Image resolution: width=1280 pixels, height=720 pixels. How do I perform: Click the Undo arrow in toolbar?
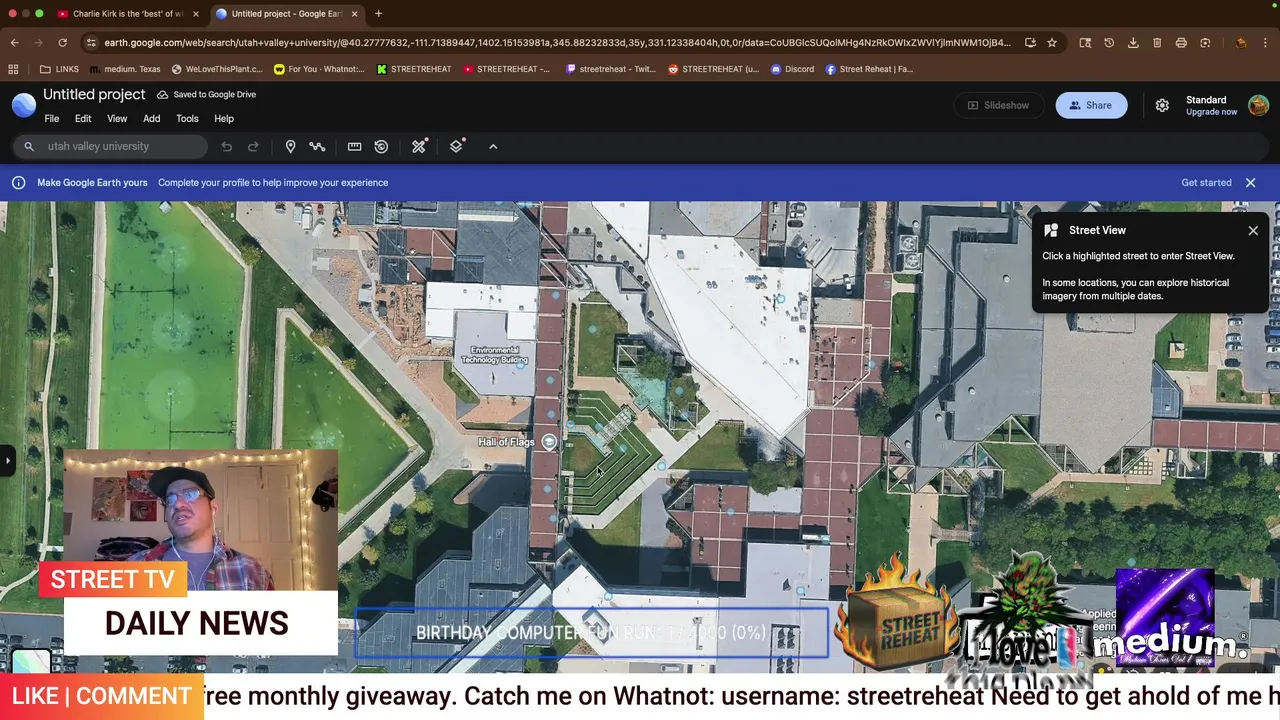[227, 147]
